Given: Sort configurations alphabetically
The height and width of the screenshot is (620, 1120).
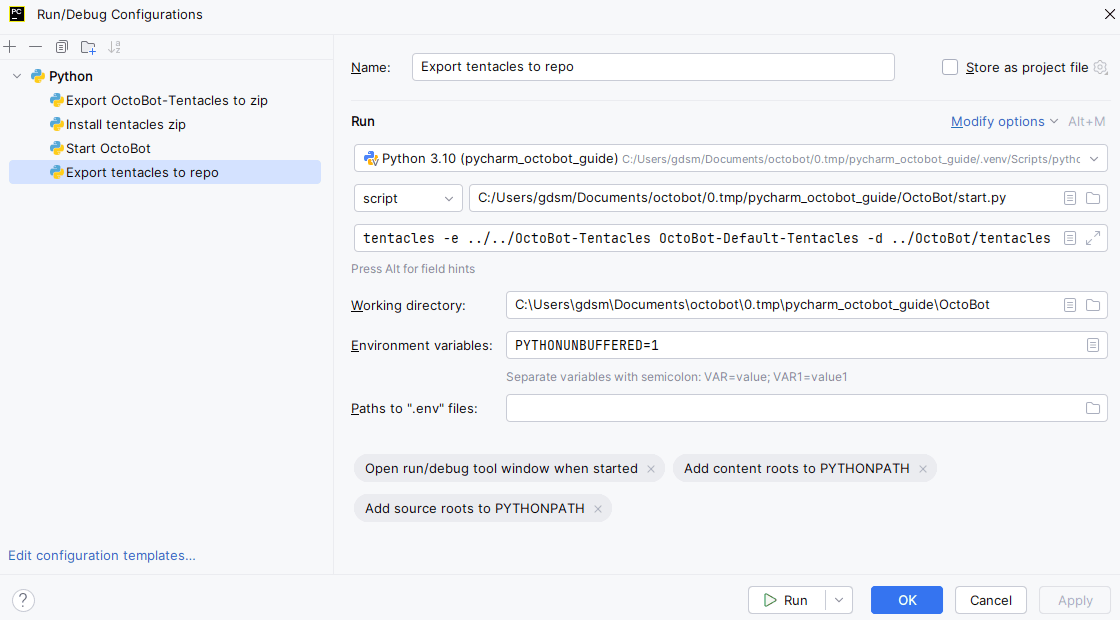Looking at the screenshot, I should point(114,47).
